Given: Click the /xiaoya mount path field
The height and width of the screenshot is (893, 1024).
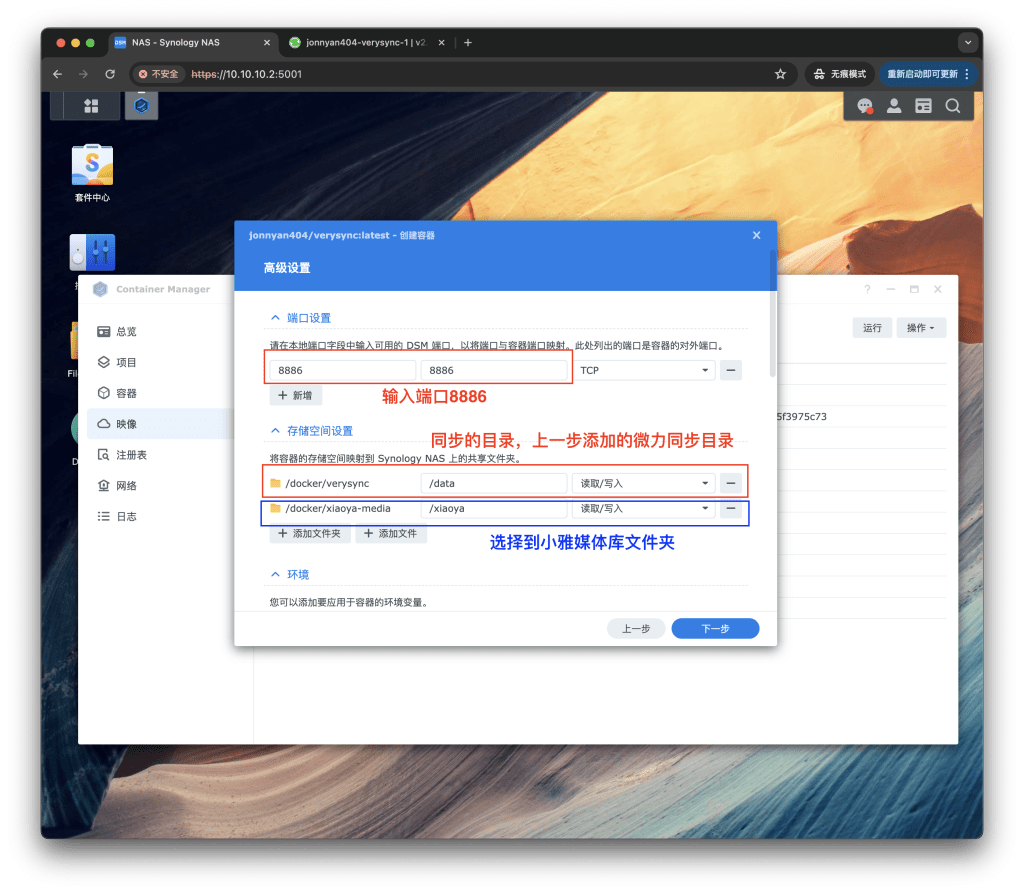Looking at the screenshot, I should [494, 508].
